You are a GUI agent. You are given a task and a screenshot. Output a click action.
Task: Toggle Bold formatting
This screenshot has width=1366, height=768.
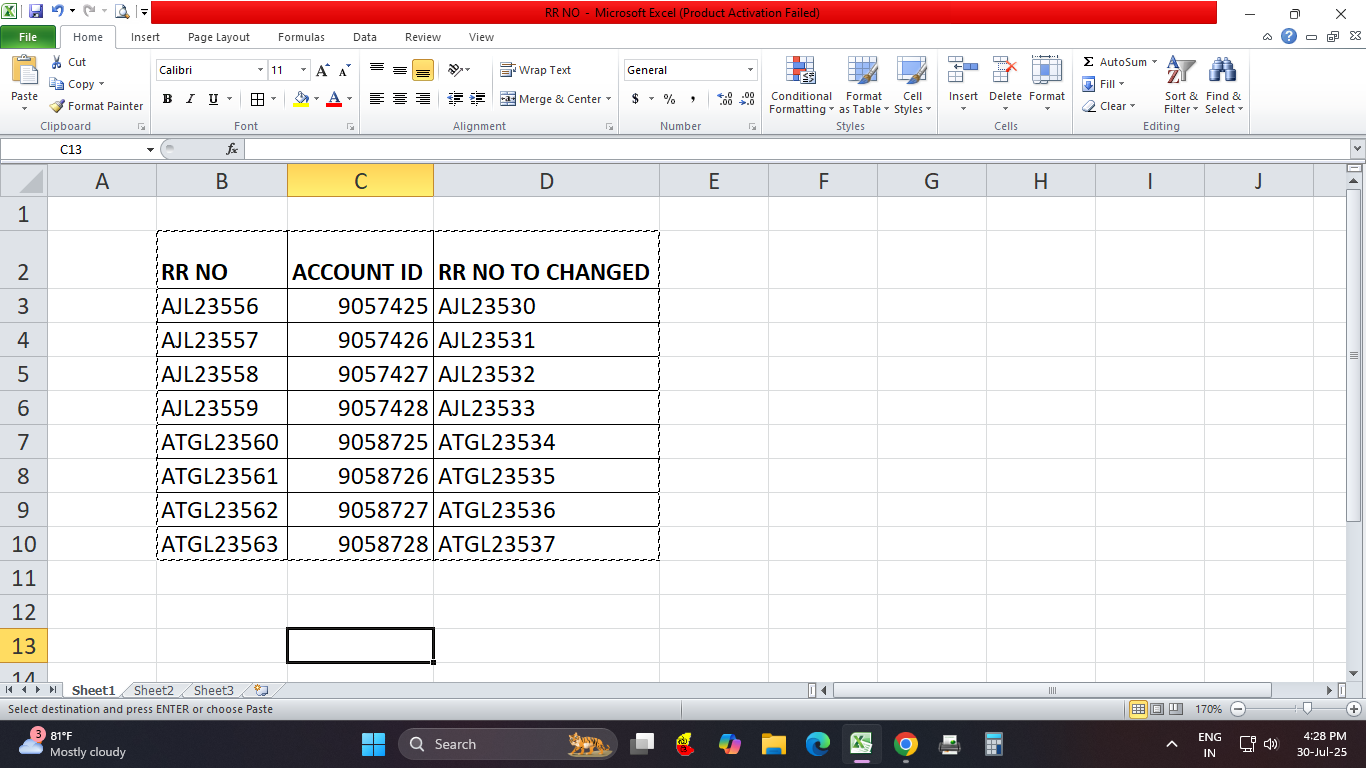(x=167, y=99)
